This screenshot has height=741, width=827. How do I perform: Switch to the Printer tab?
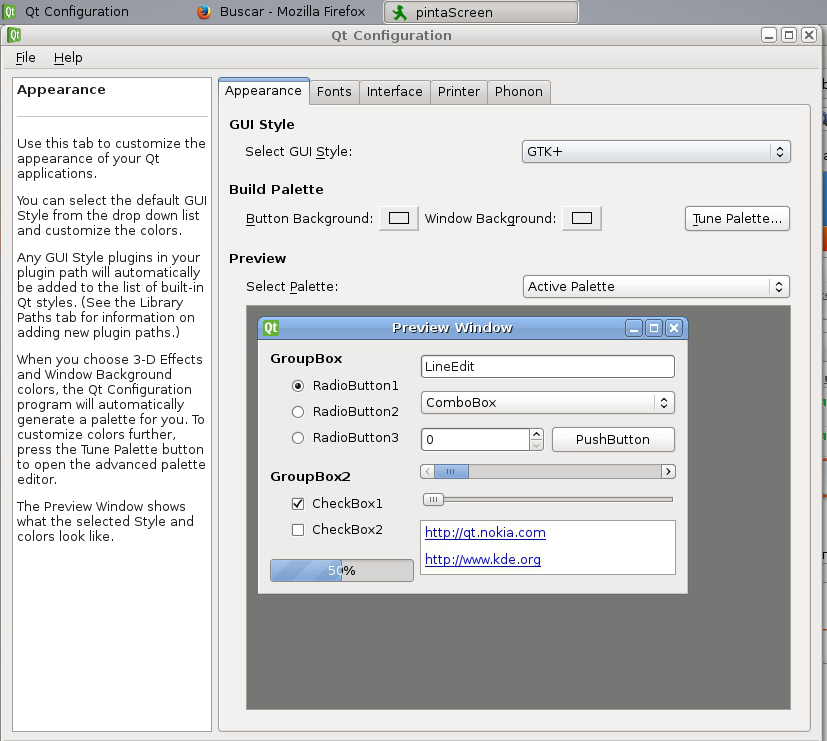(458, 92)
